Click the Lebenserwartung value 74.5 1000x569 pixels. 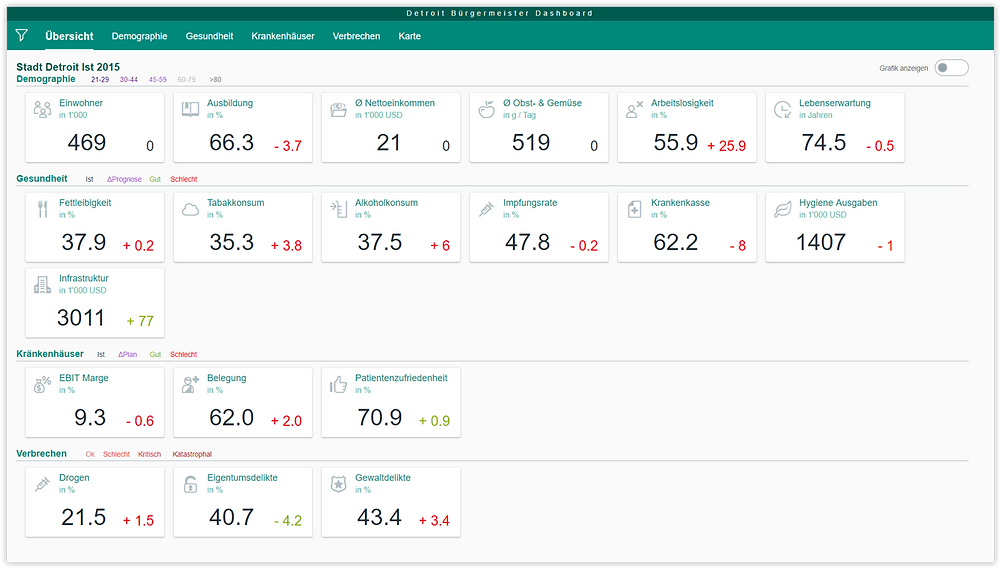point(823,142)
